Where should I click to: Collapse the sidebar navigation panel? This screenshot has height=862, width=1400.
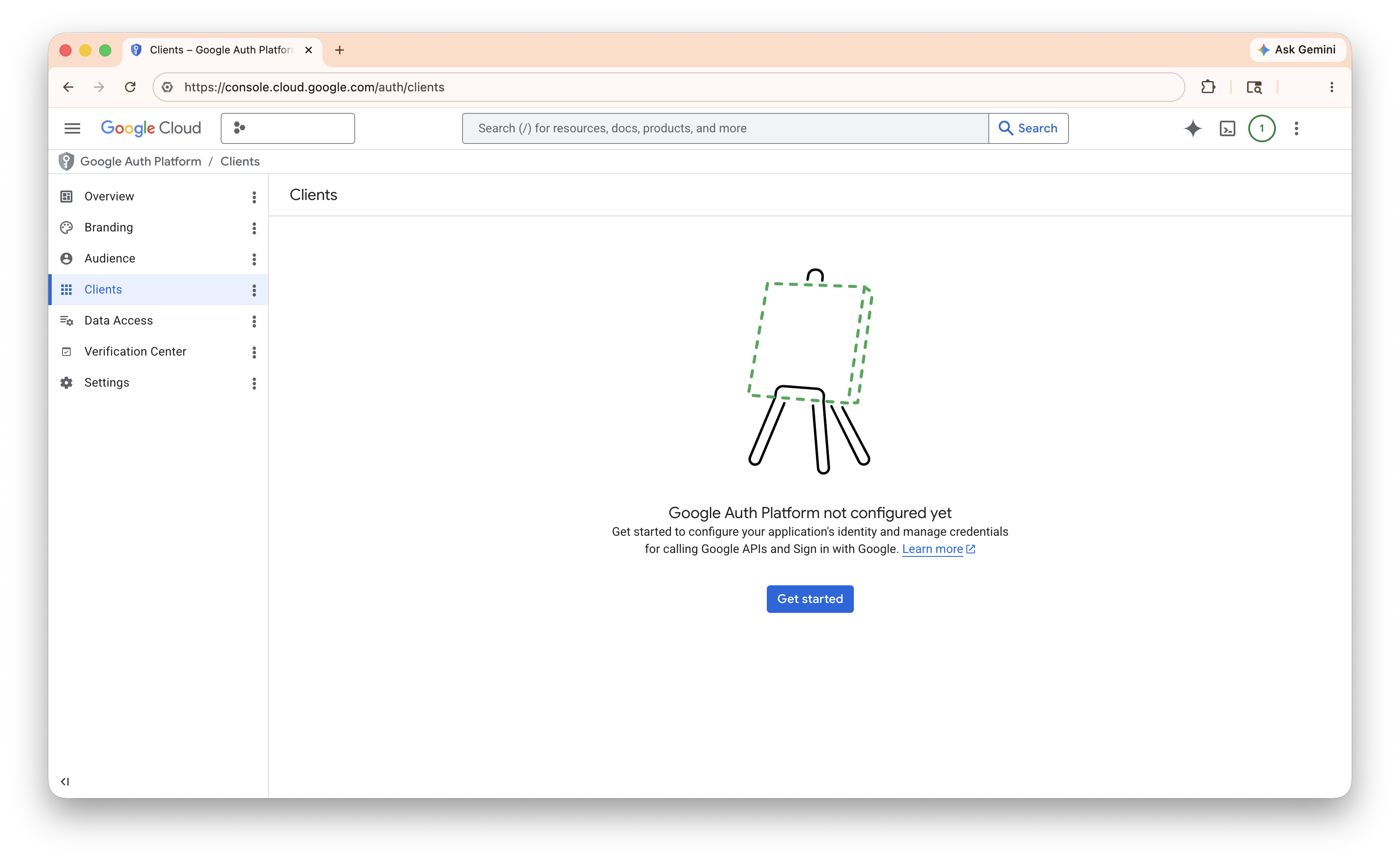[65, 781]
